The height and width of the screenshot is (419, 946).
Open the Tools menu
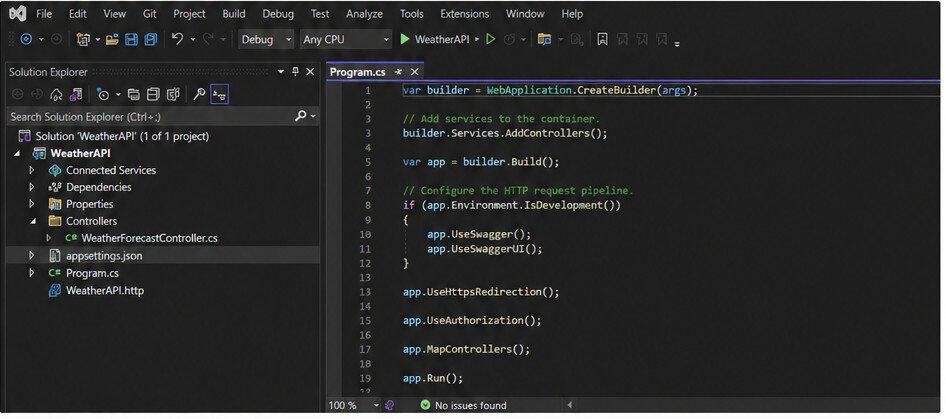click(412, 13)
